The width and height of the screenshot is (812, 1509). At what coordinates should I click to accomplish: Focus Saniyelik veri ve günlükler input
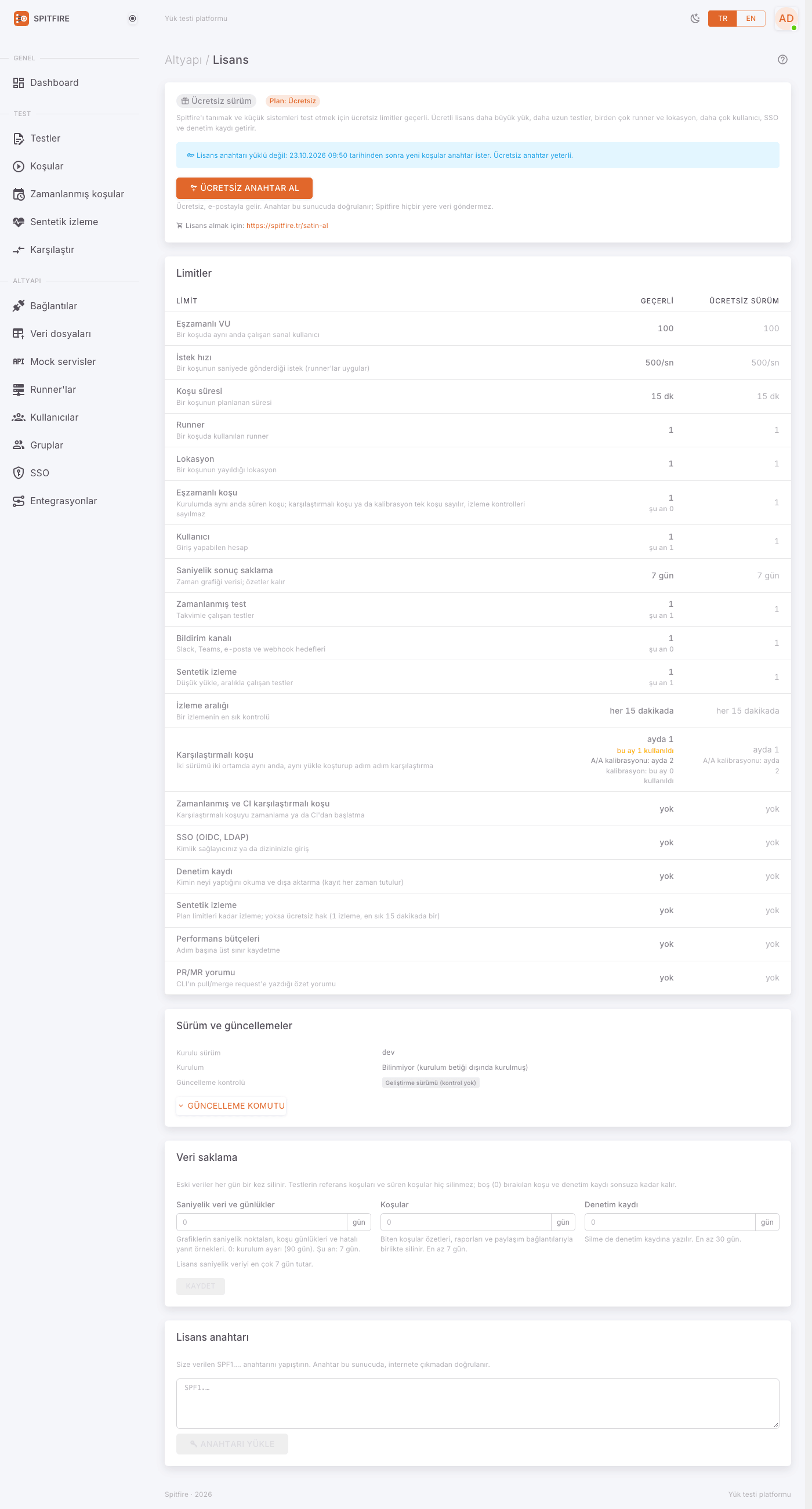coord(262,1222)
